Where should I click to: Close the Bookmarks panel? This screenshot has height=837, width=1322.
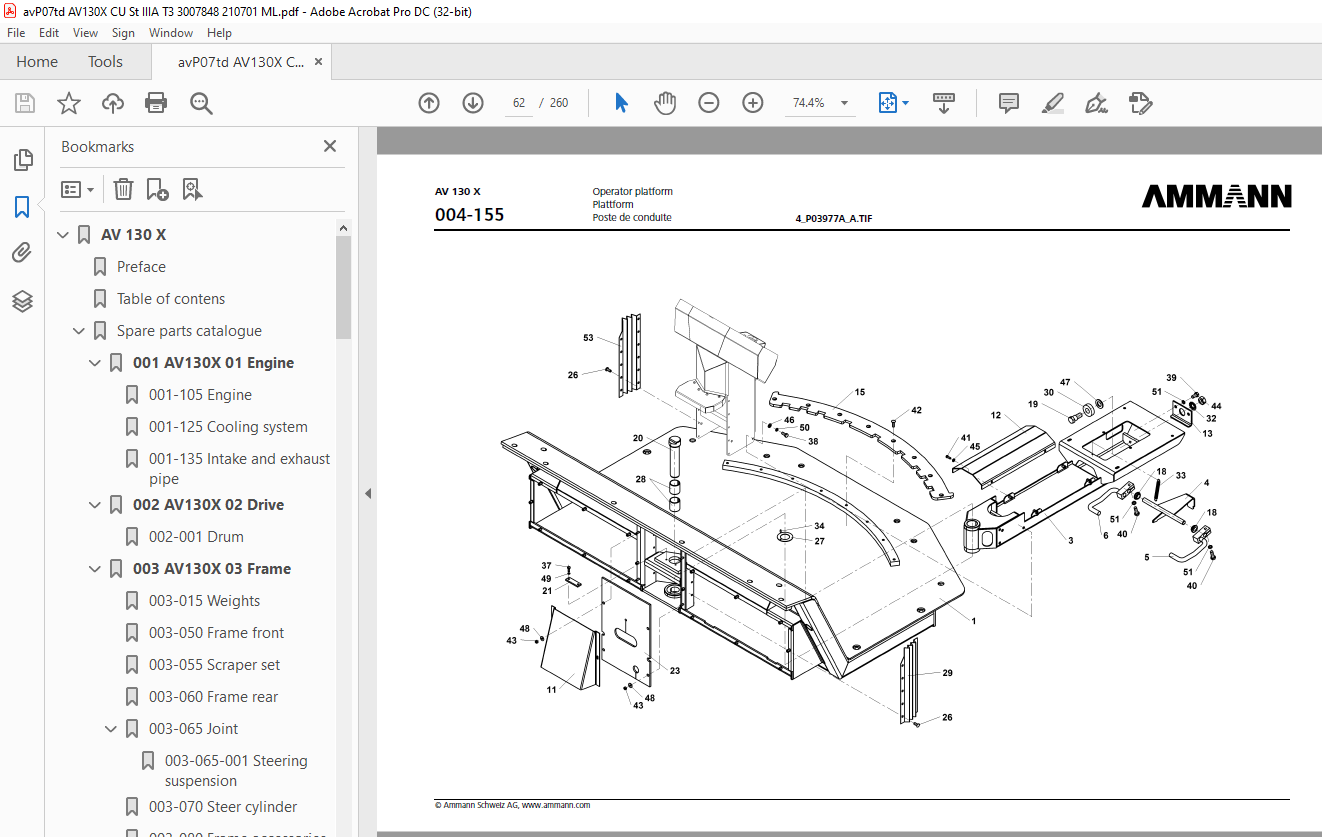[x=330, y=146]
